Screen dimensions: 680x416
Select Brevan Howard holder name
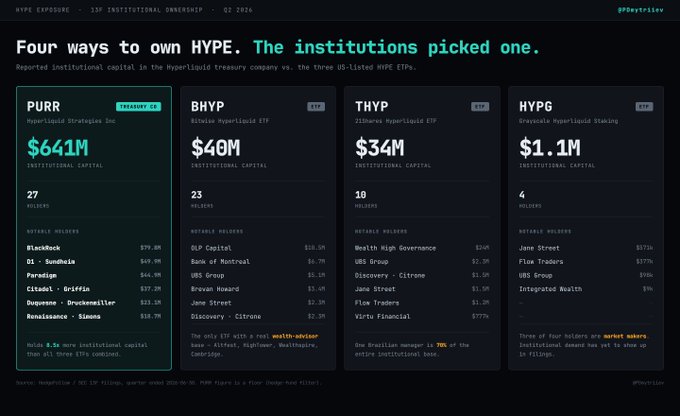(x=215, y=289)
